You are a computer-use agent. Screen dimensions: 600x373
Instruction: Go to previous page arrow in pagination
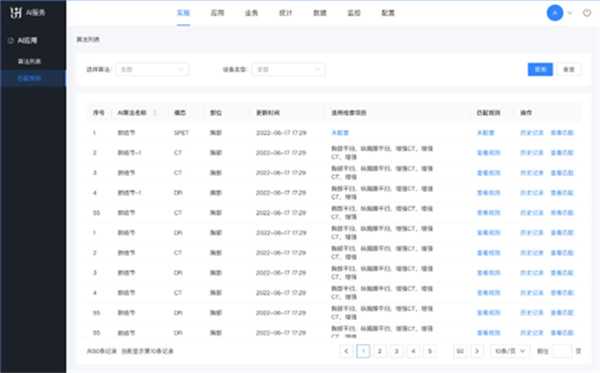(x=346, y=351)
